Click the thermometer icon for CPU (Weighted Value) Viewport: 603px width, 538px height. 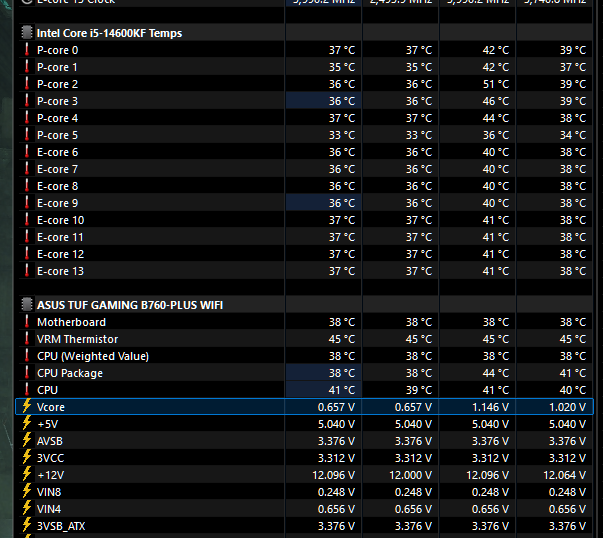pos(27,355)
